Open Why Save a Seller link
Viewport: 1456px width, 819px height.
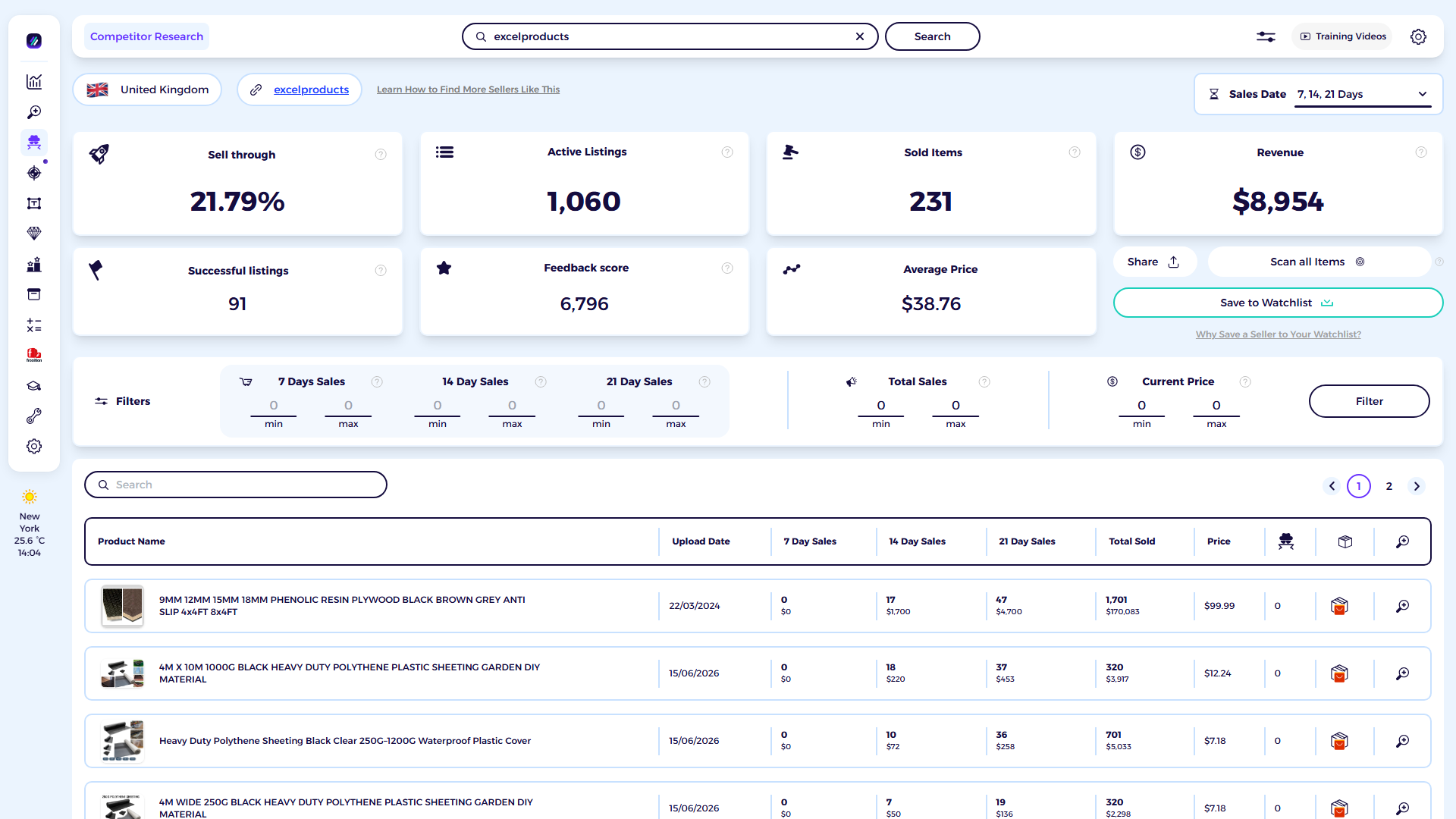point(1278,334)
